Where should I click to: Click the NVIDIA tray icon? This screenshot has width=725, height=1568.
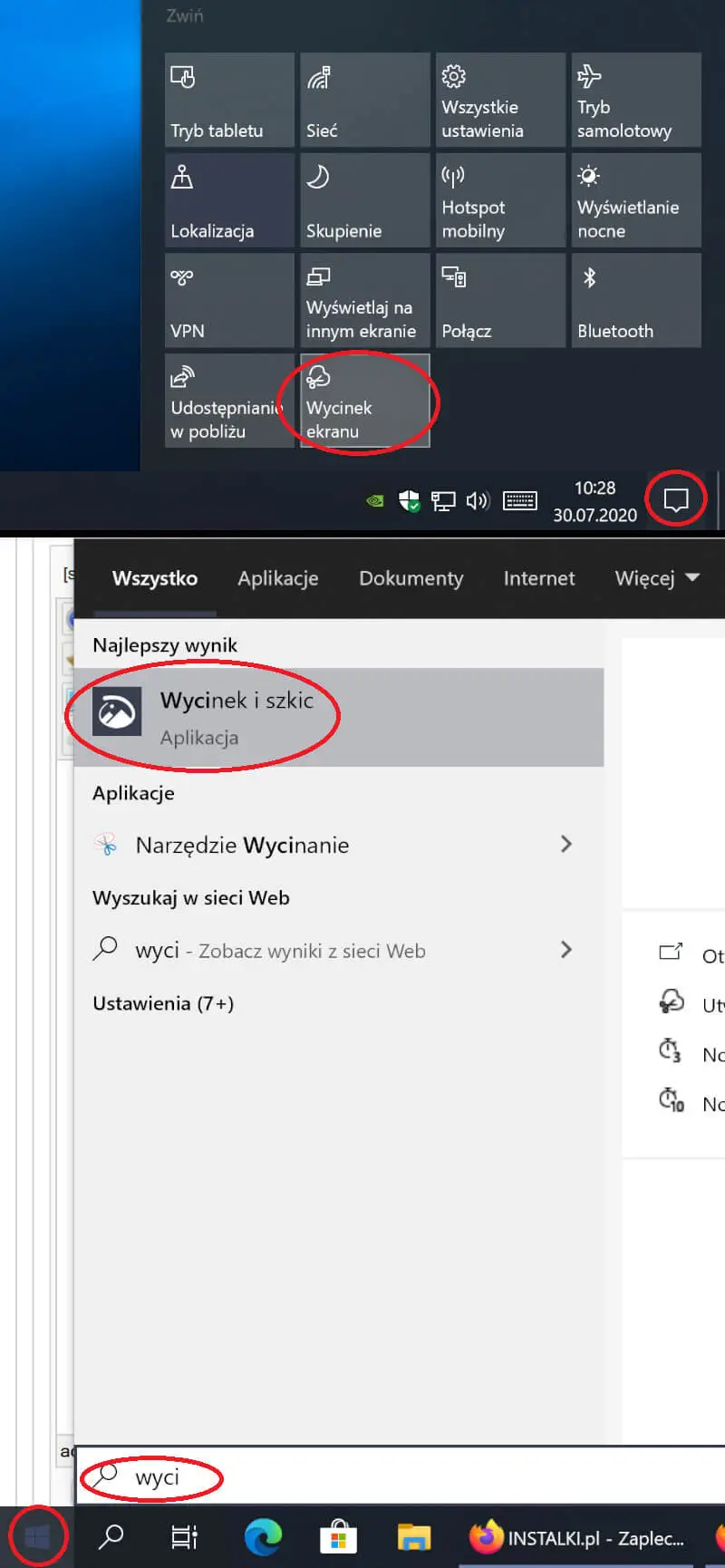pos(374,500)
